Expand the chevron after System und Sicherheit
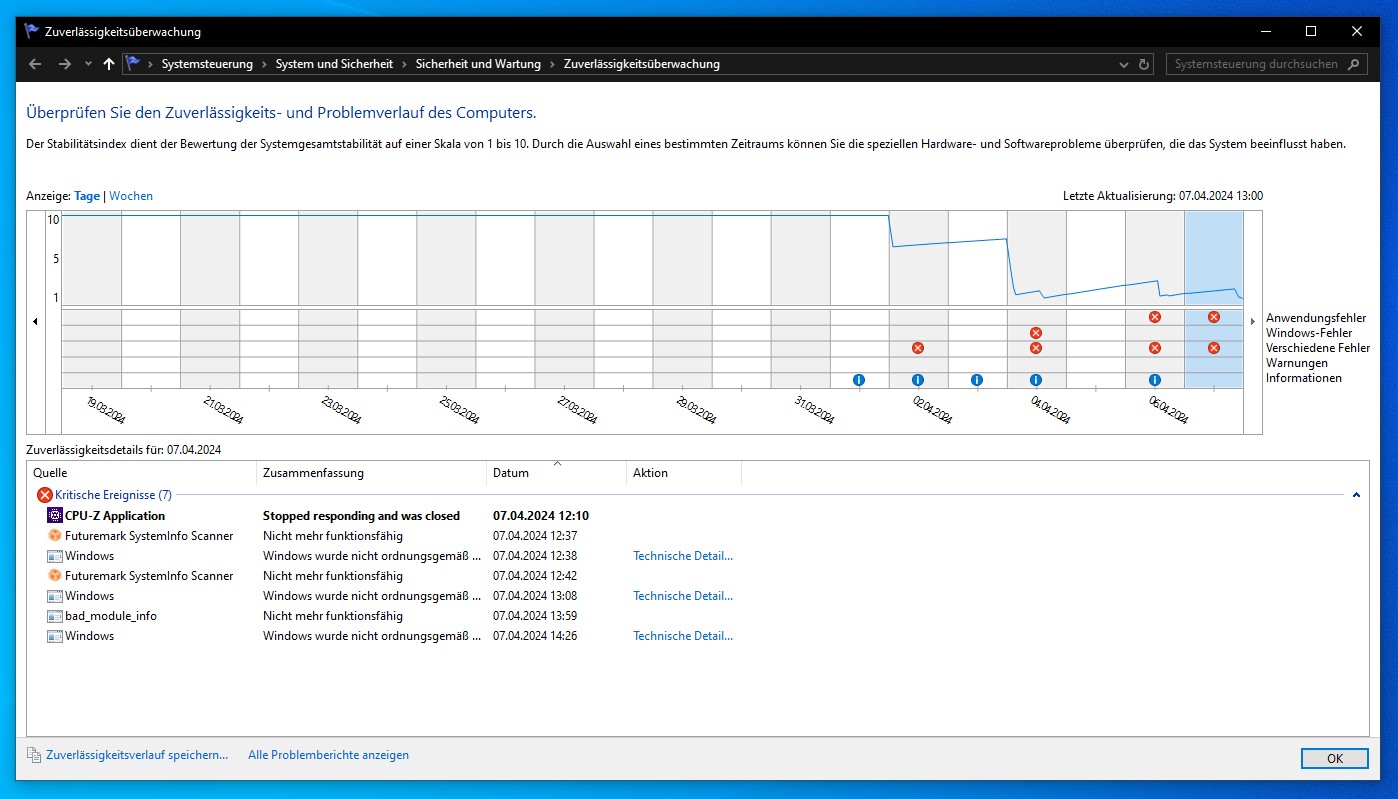 [404, 64]
